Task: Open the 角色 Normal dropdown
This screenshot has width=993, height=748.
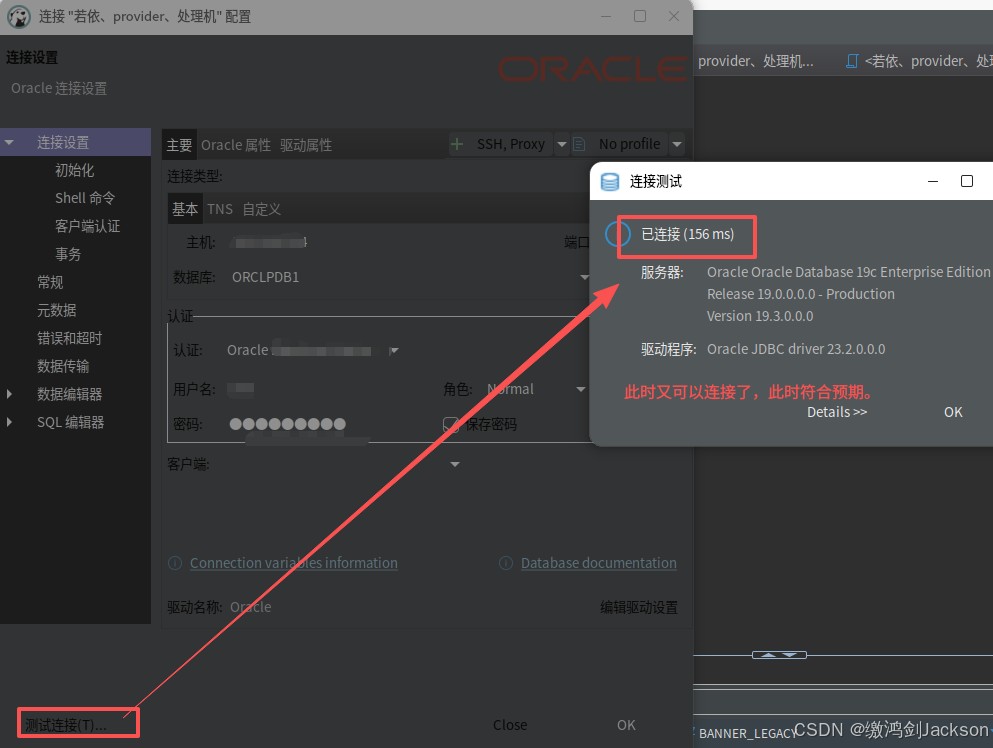Action: tap(580, 389)
